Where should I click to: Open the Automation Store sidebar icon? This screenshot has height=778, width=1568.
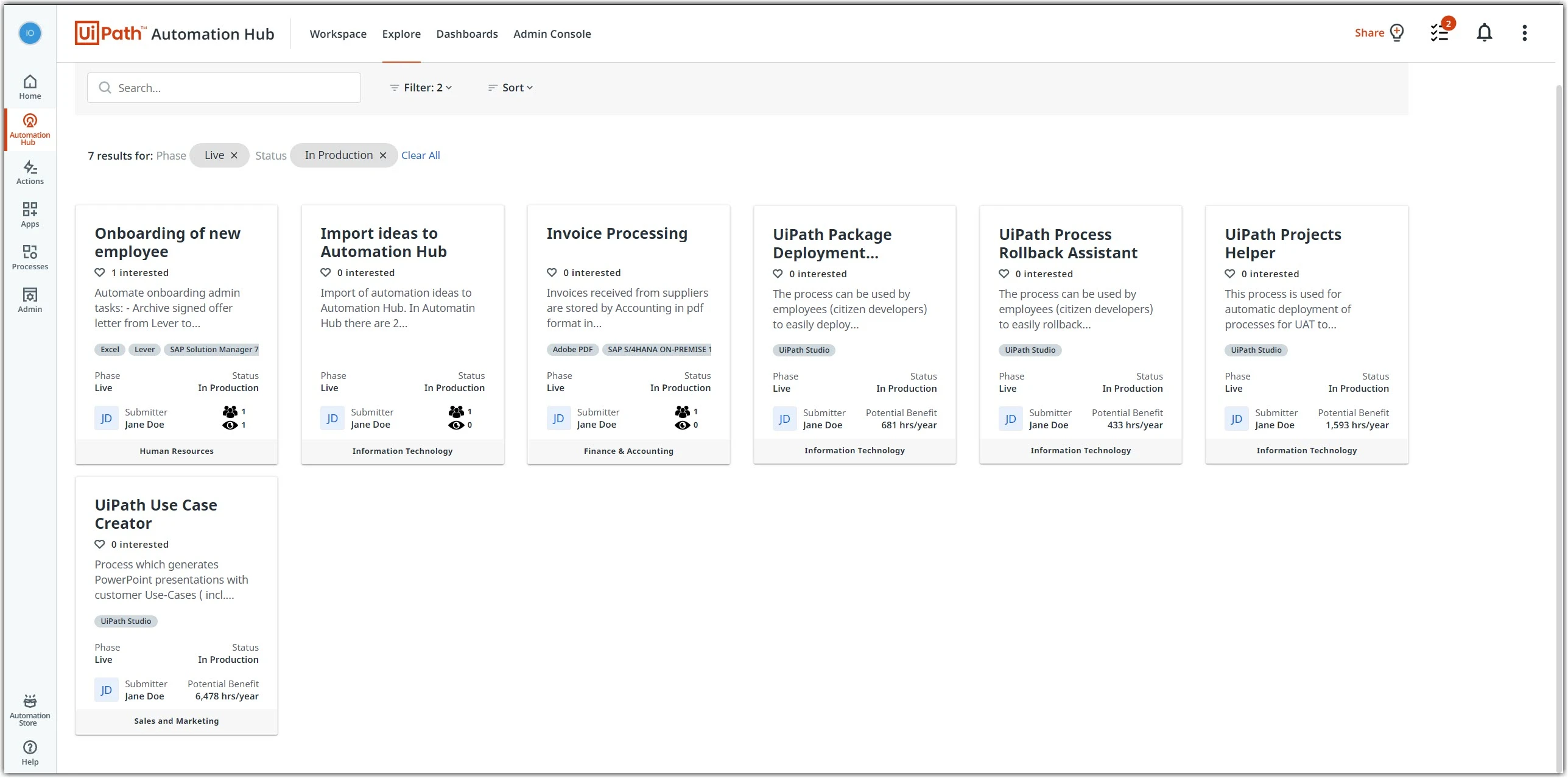point(30,710)
